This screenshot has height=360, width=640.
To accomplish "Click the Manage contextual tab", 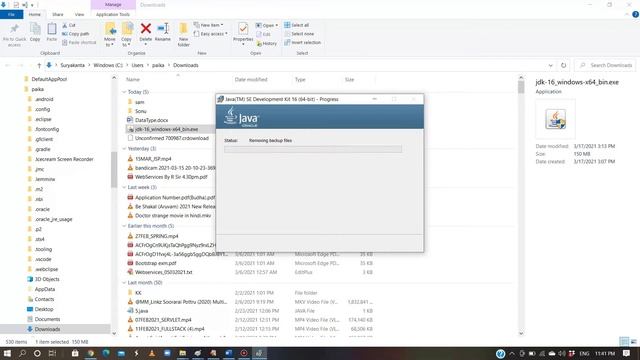I will click(x=113, y=4).
